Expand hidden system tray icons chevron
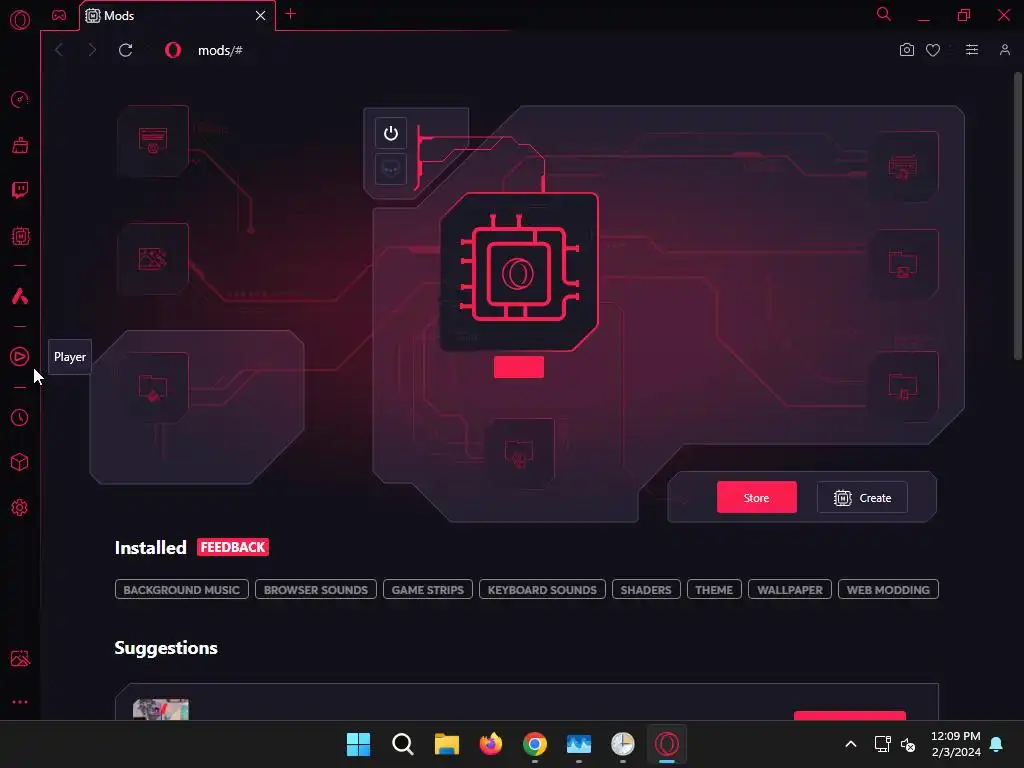The image size is (1024, 768). tap(851, 744)
